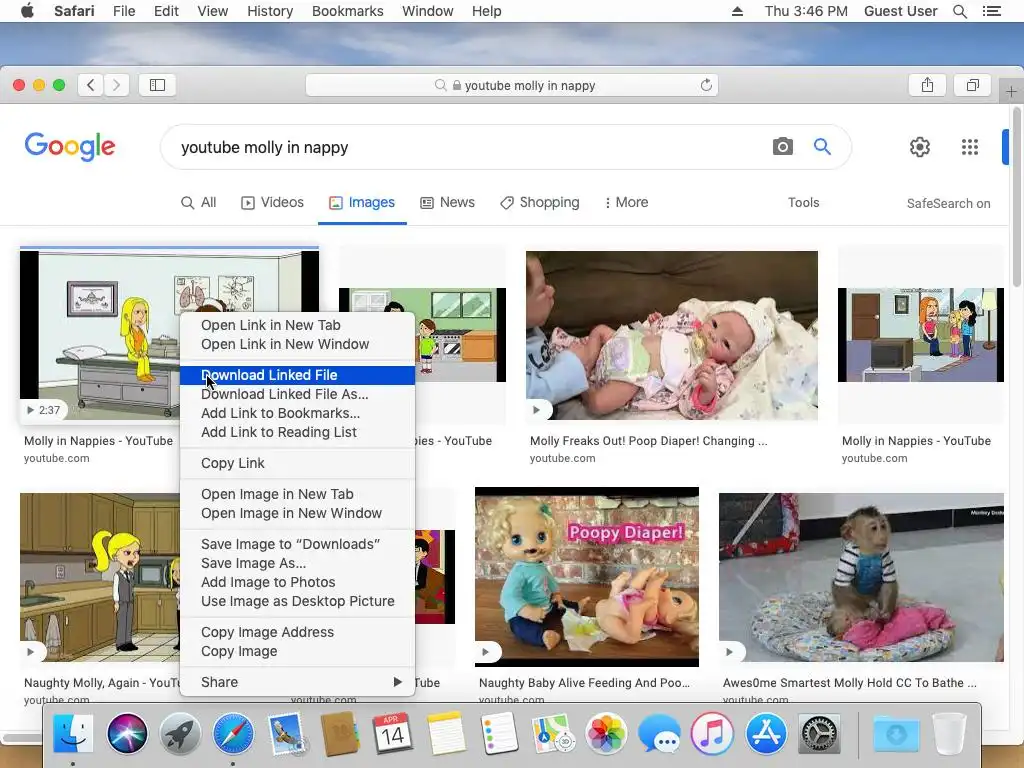Open Spotlight search in menu bar

tap(959, 11)
